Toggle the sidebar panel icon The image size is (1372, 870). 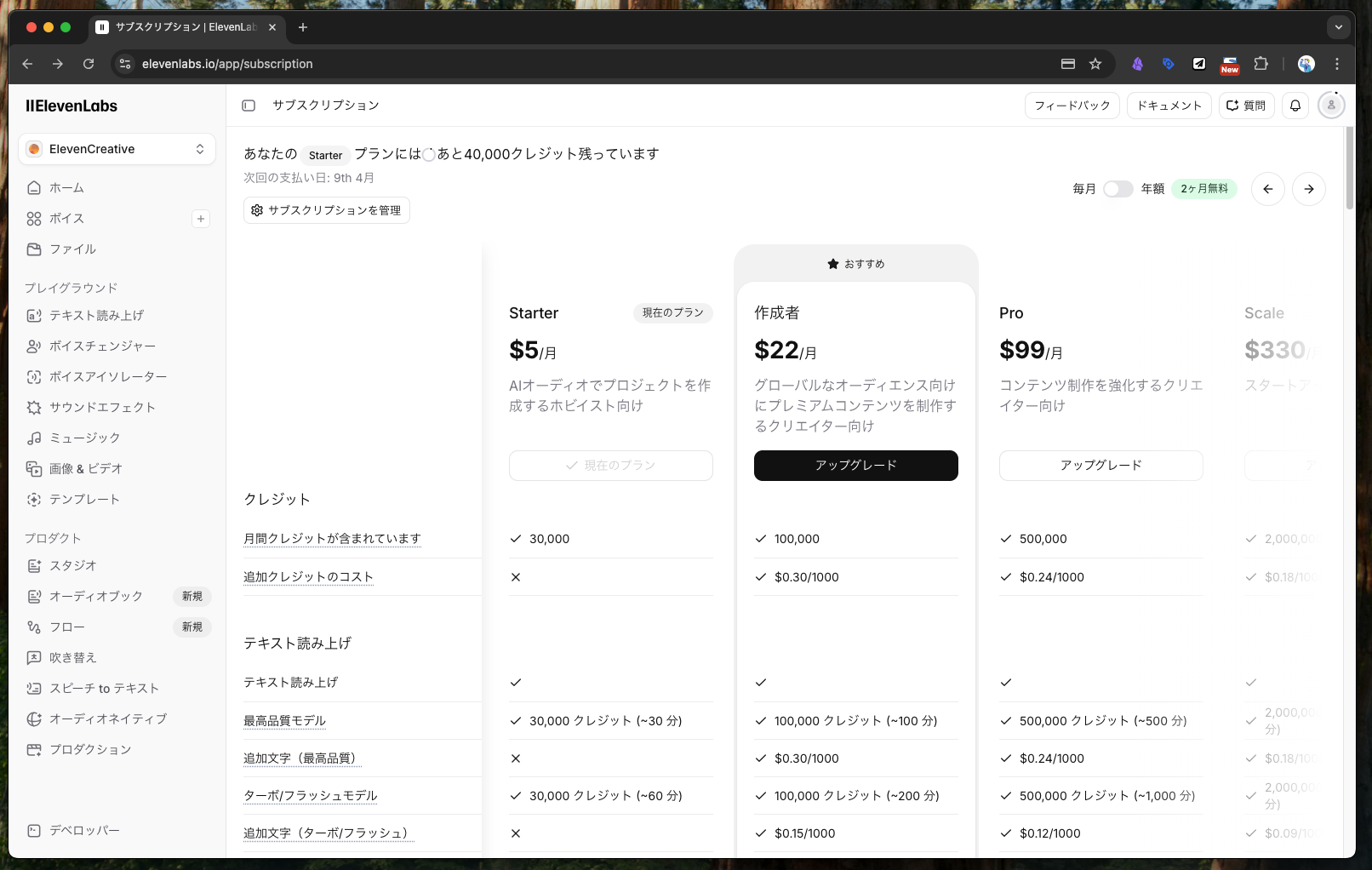(249, 106)
